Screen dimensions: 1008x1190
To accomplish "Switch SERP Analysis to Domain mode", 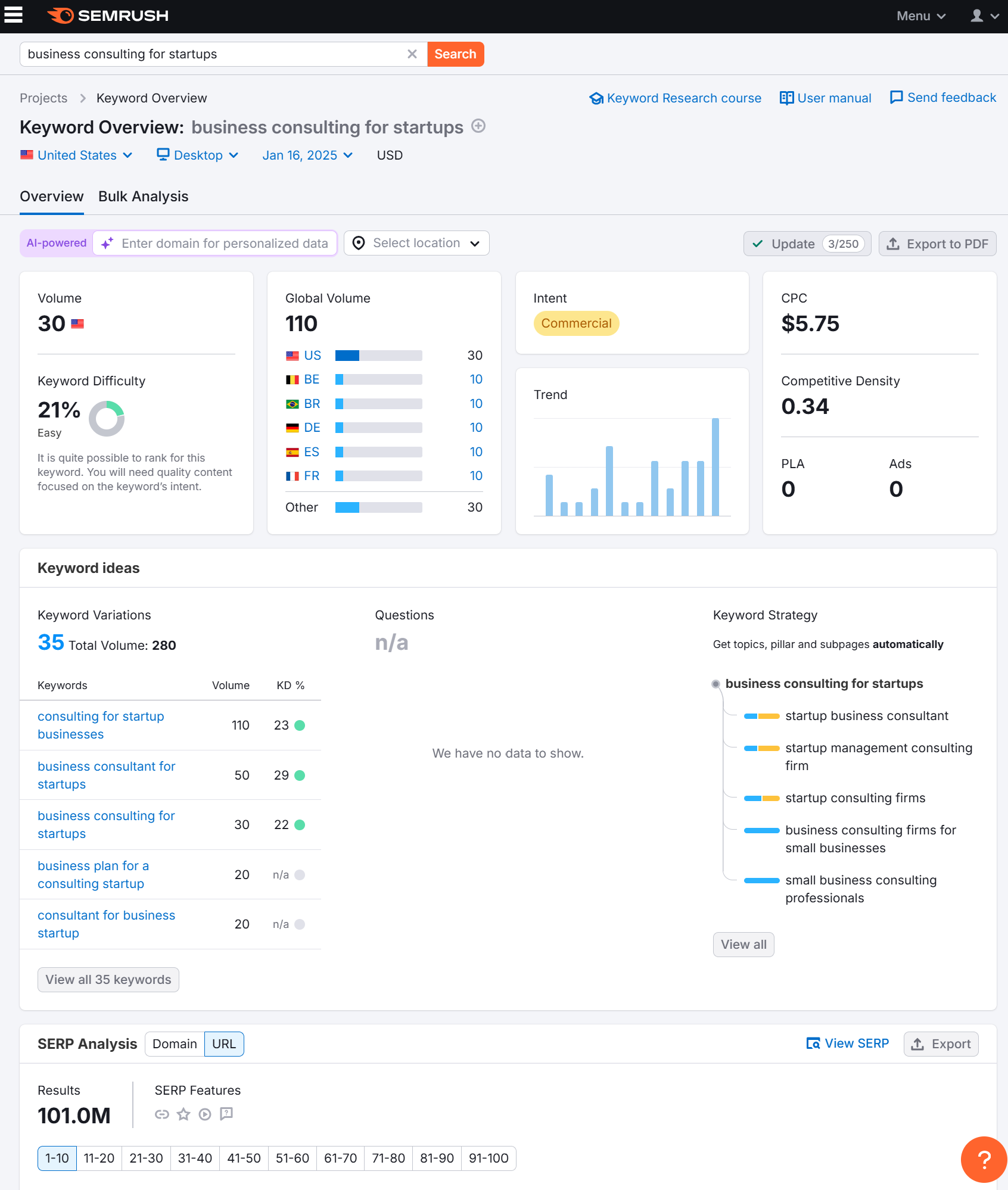I will (174, 1043).
